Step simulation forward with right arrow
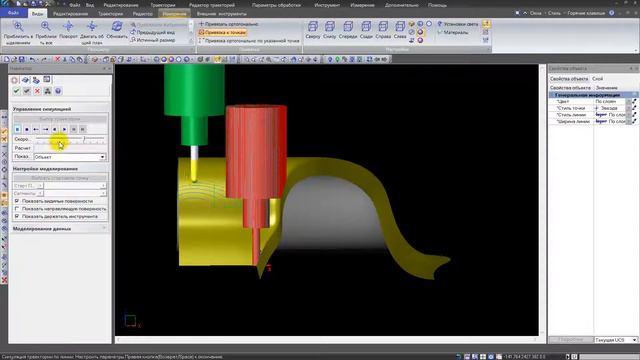Screen dimensions: 640x360 (x=45, y=129)
